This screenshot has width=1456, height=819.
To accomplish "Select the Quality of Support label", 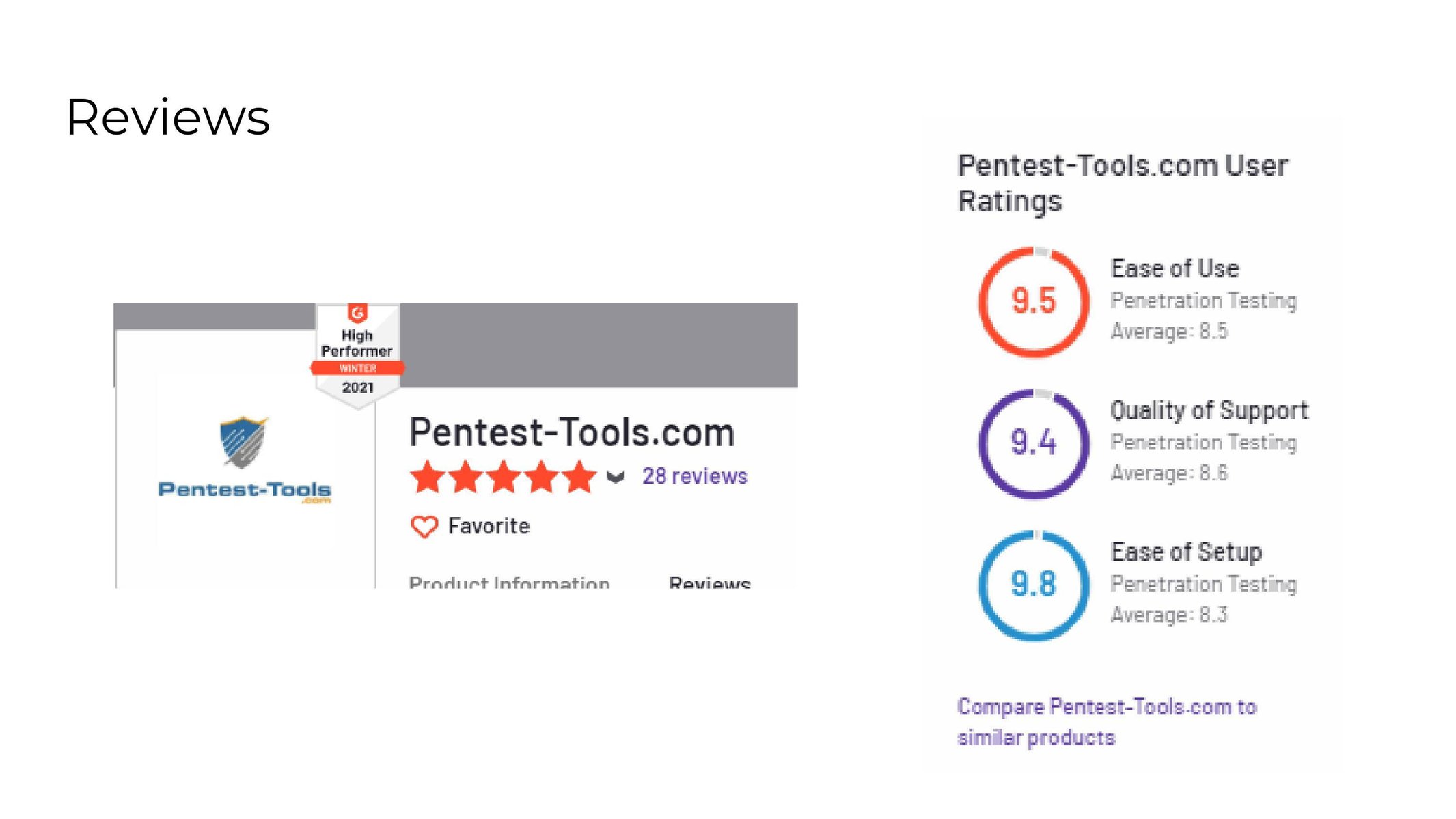I will (1209, 411).
